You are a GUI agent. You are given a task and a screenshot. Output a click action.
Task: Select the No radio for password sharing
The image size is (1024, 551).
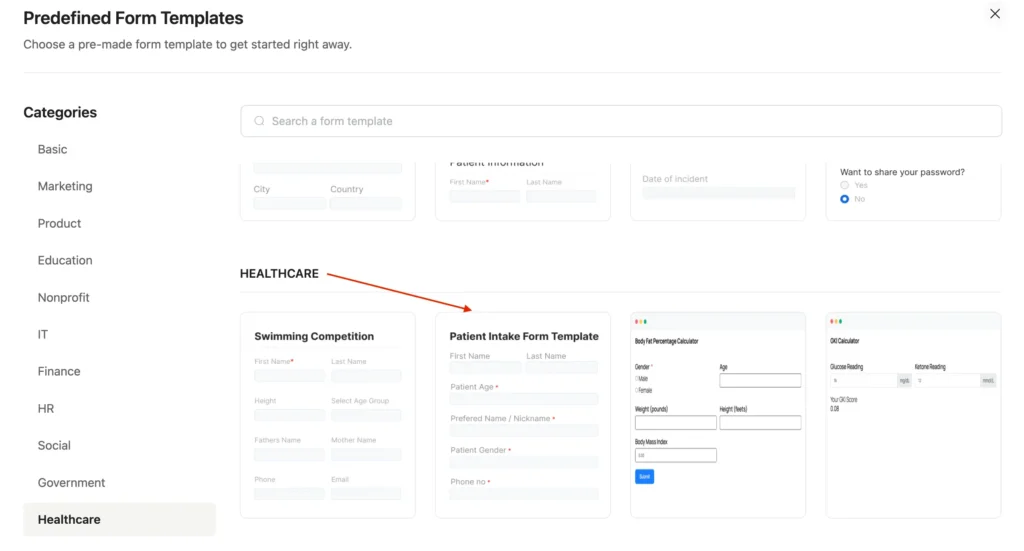(845, 199)
